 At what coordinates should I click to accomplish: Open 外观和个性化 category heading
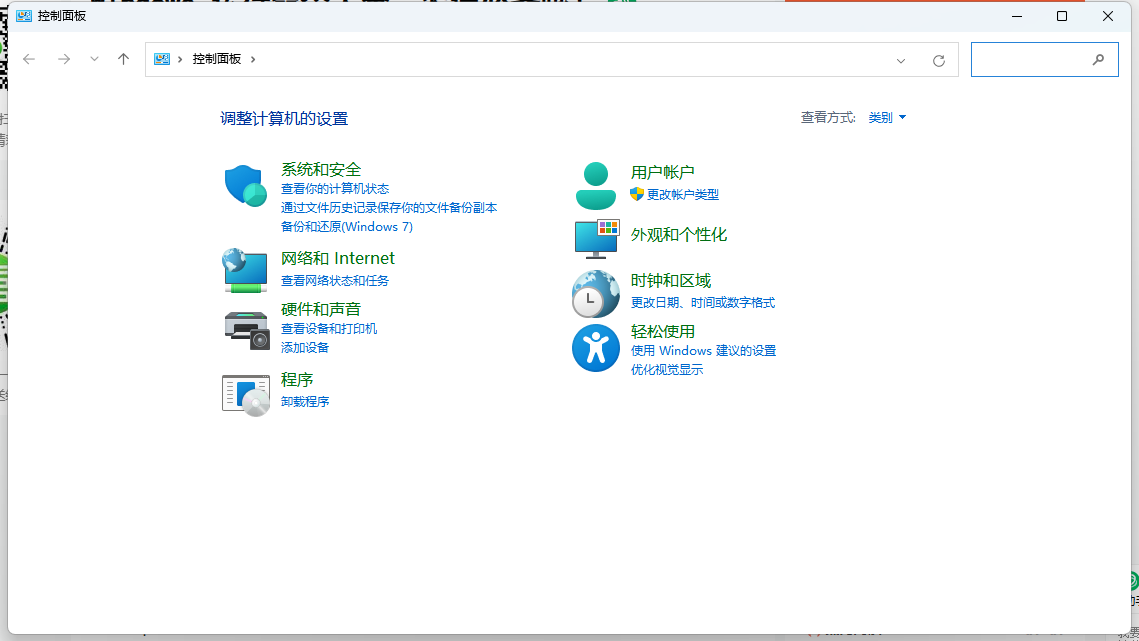coord(678,235)
